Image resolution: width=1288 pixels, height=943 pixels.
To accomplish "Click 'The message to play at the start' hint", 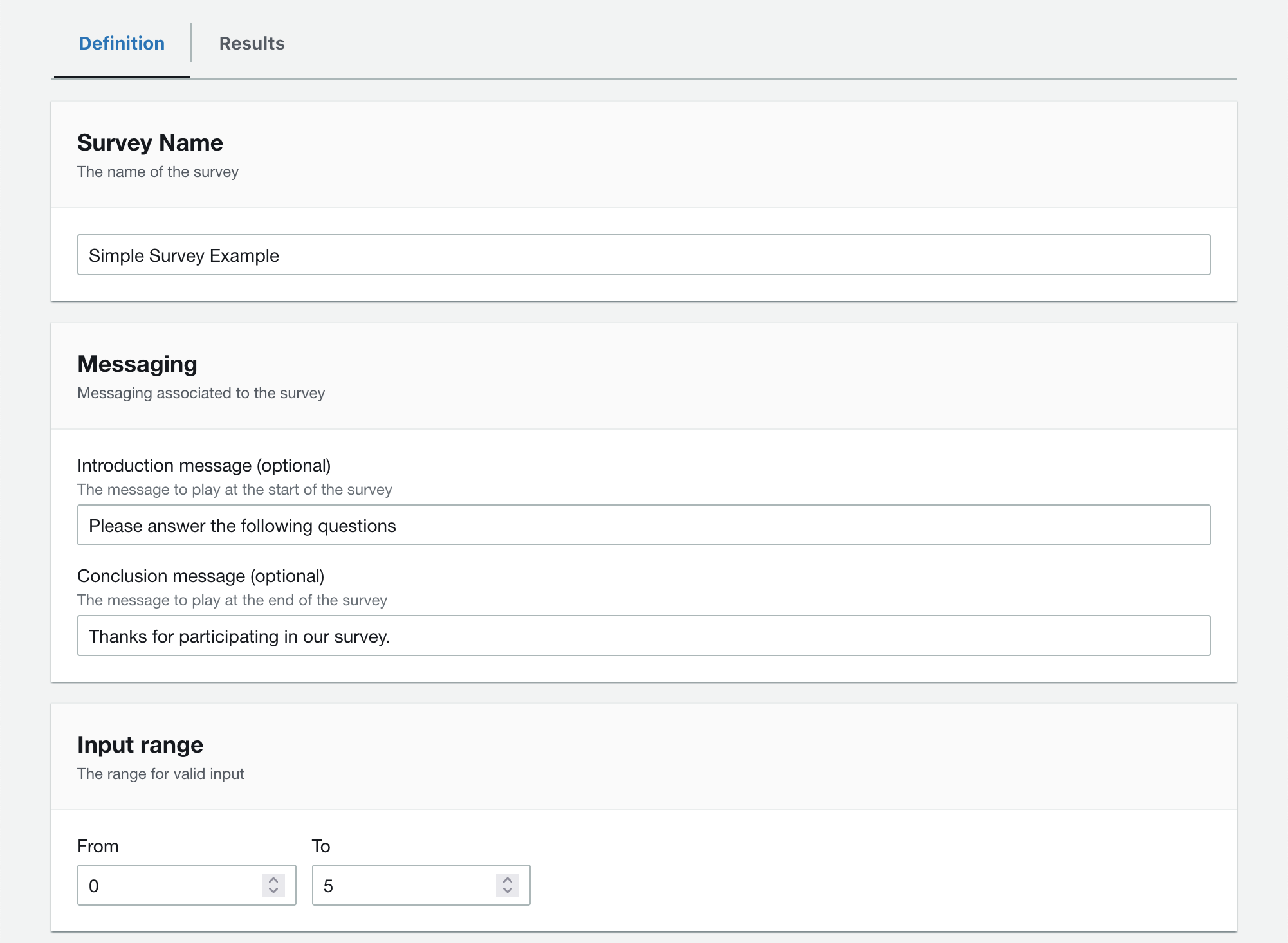I will pos(235,490).
